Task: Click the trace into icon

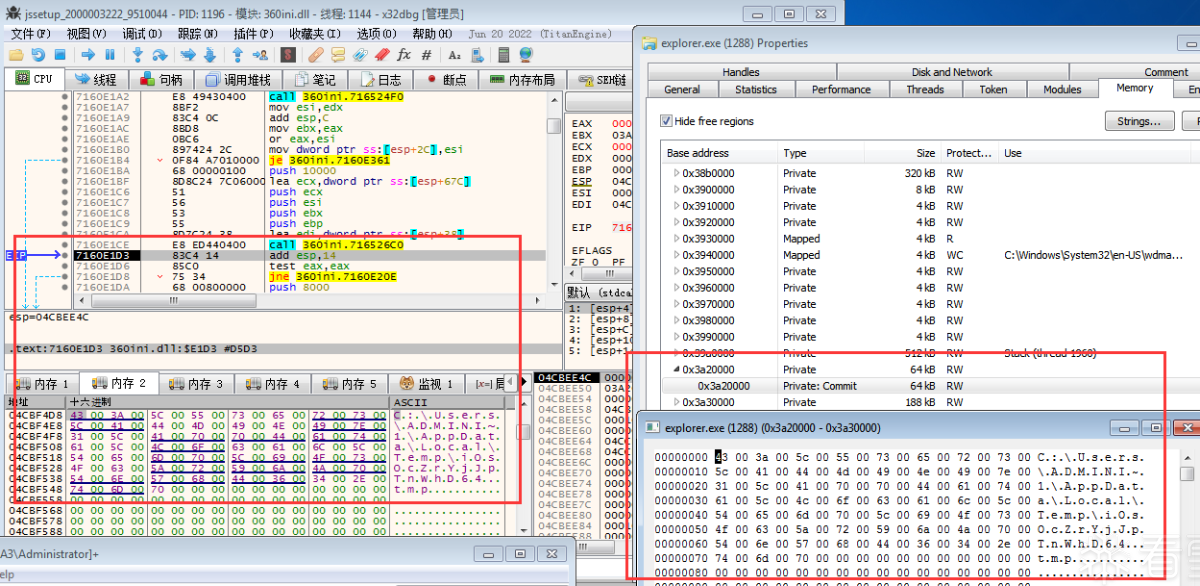Action: tap(188, 55)
